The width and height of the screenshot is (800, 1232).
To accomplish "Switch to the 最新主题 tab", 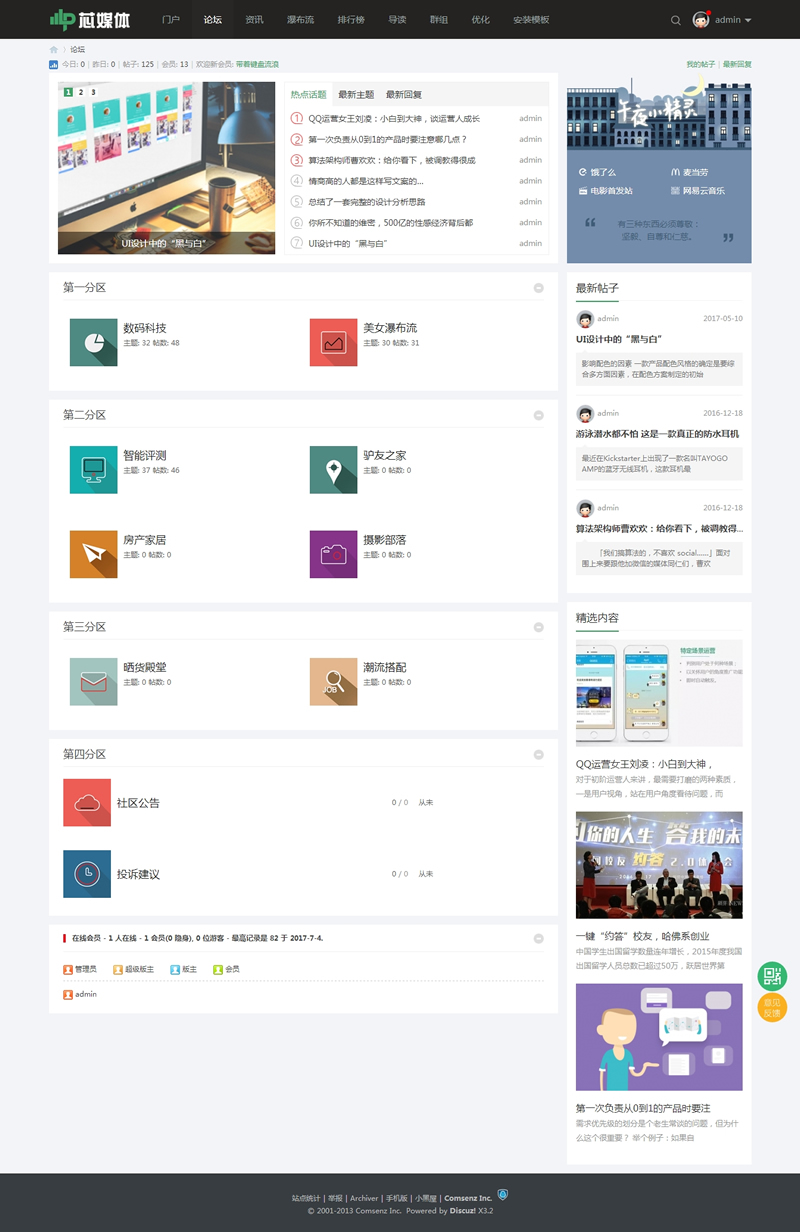I will pyautogui.click(x=356, y=95).
